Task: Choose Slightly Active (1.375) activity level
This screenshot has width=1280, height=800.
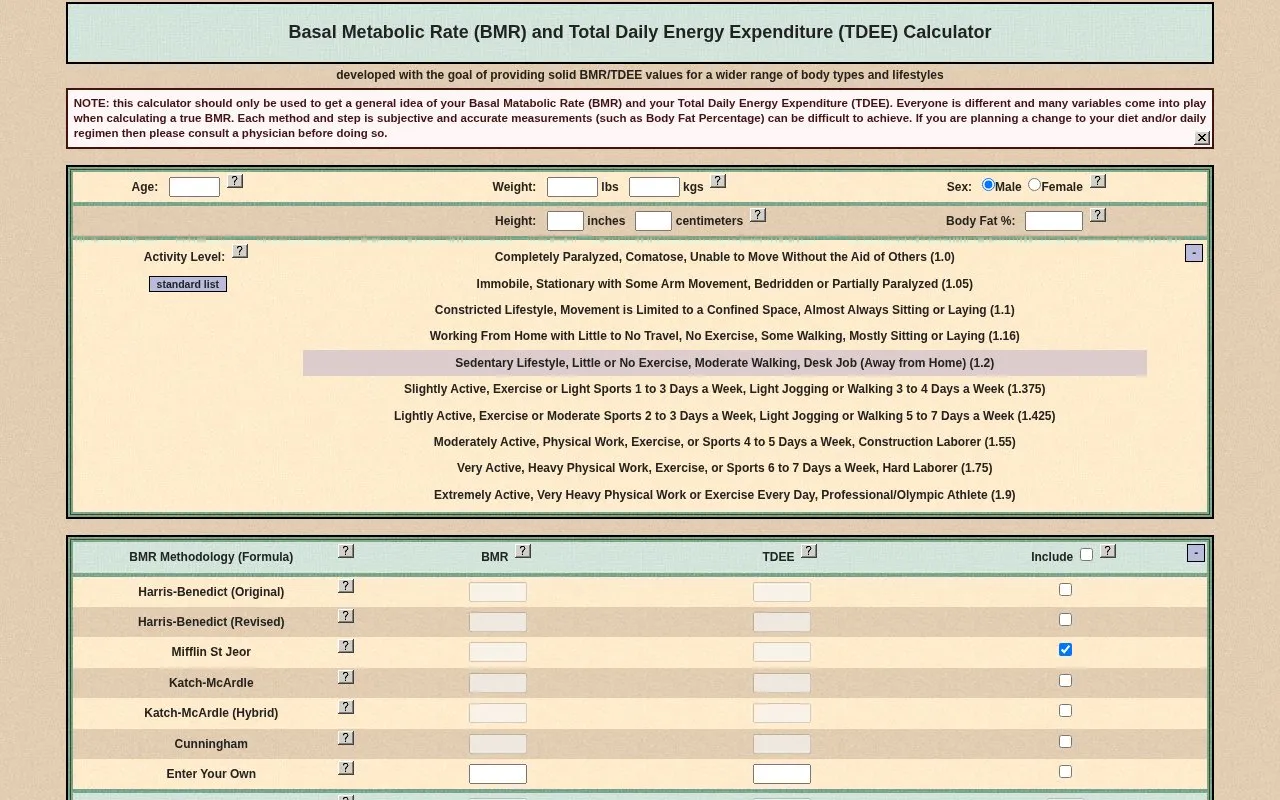Action: [x=725, y=389]
